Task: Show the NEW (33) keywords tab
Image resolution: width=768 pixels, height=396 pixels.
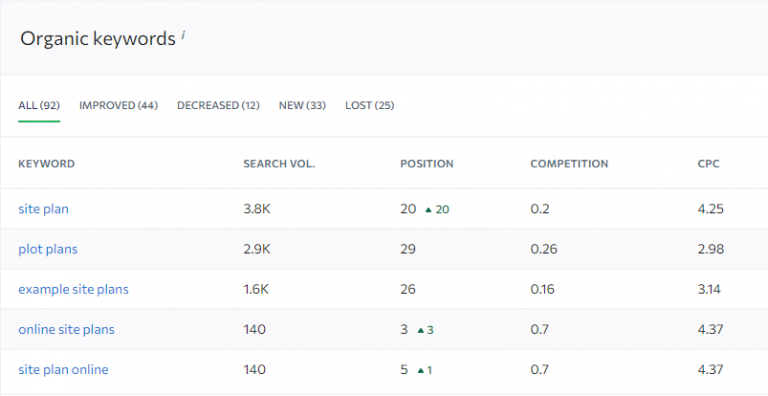Action: click(x=302, y=105)
